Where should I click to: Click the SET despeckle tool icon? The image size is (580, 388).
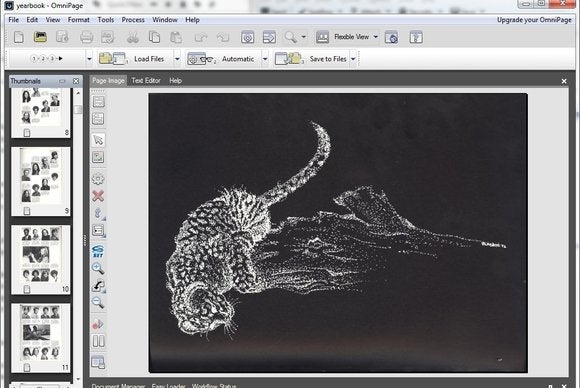coord(98,251)
